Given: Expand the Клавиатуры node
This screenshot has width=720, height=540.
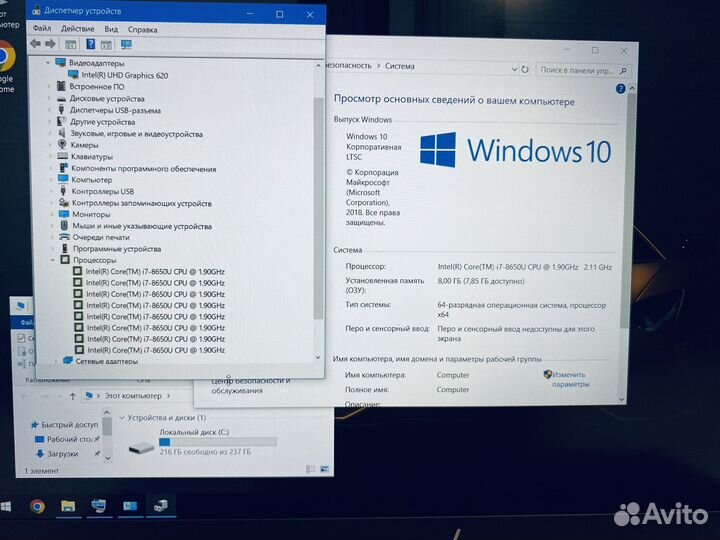Looking at the screenshot, I should [51, 156].
